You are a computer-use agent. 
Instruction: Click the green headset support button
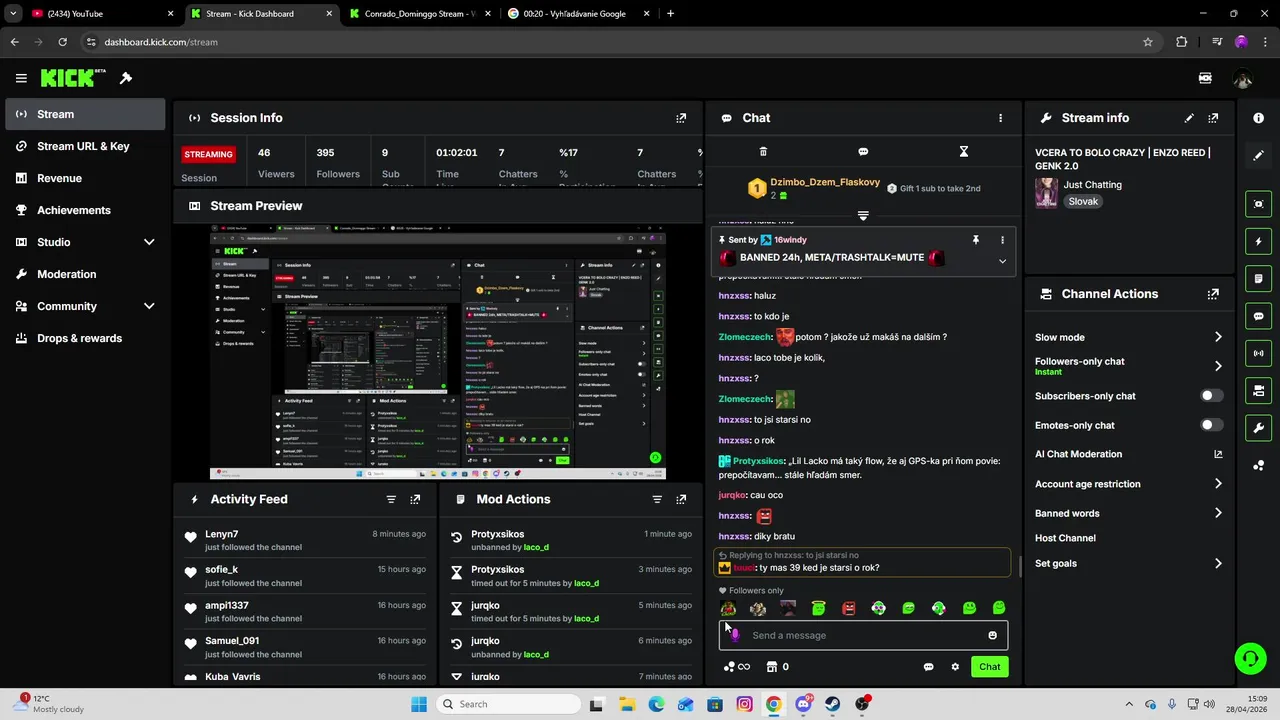click(1250, 658)
